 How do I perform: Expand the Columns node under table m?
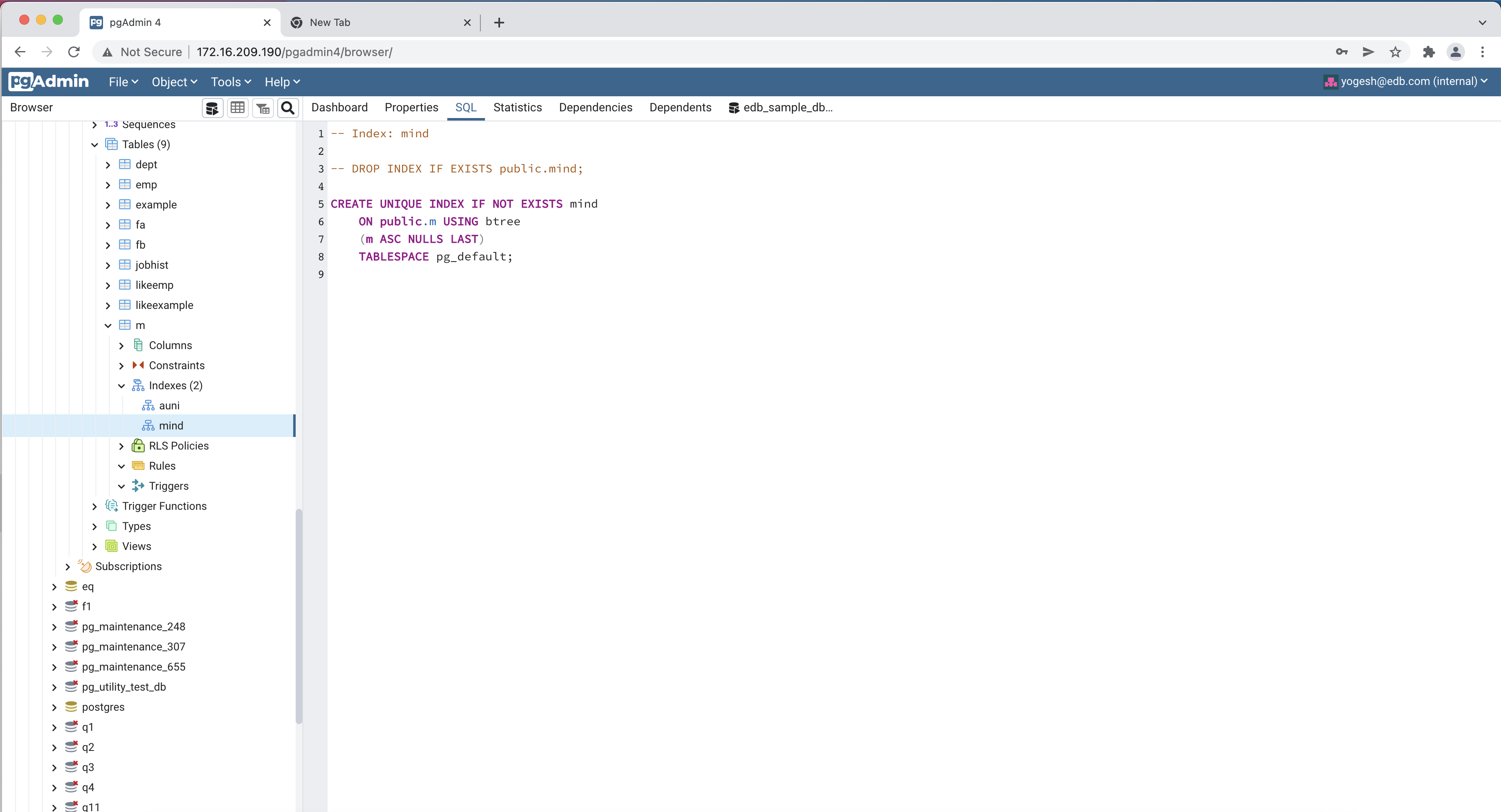[121, 345]
